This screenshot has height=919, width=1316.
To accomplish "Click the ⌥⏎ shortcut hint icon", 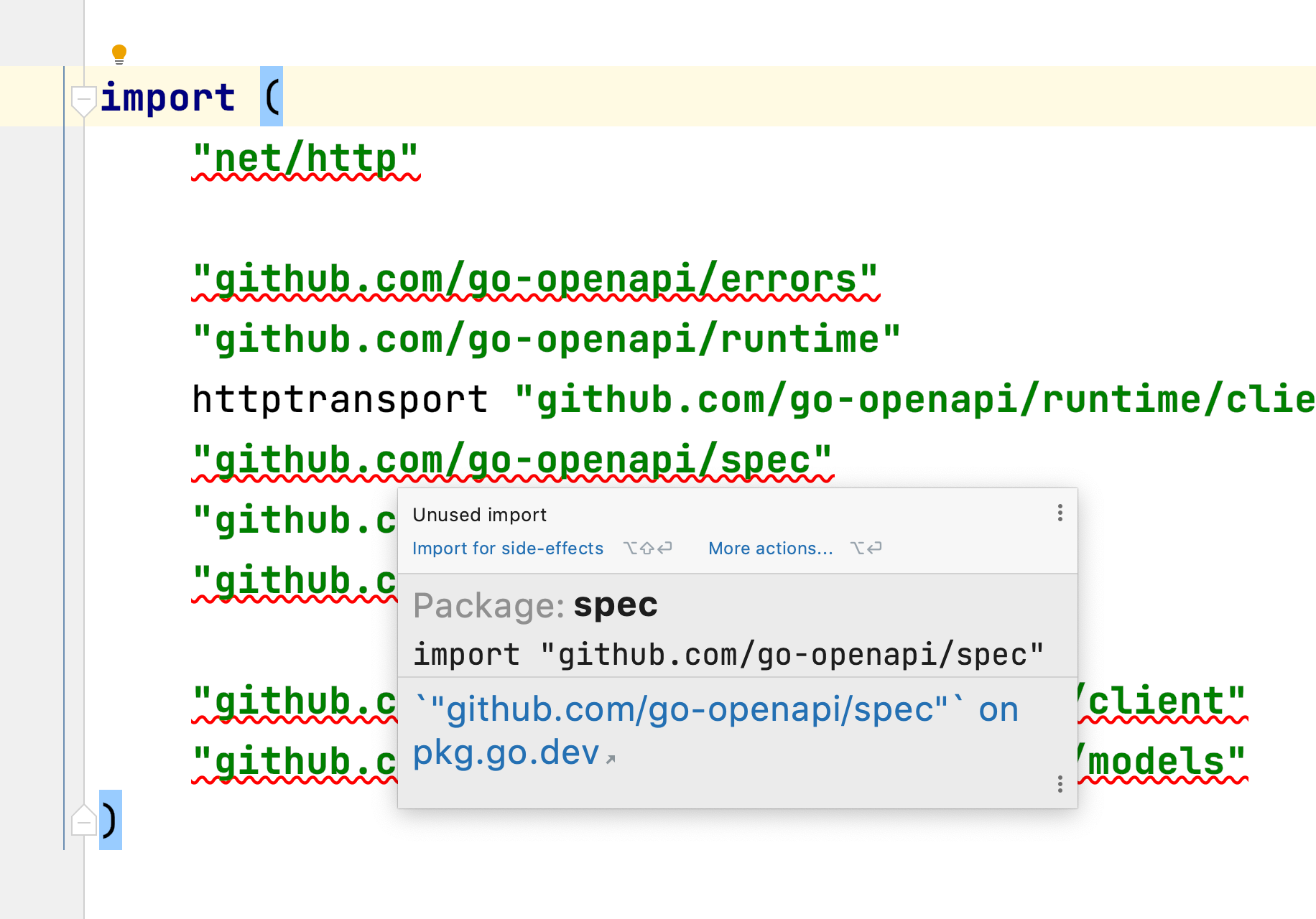I will 866,548.
